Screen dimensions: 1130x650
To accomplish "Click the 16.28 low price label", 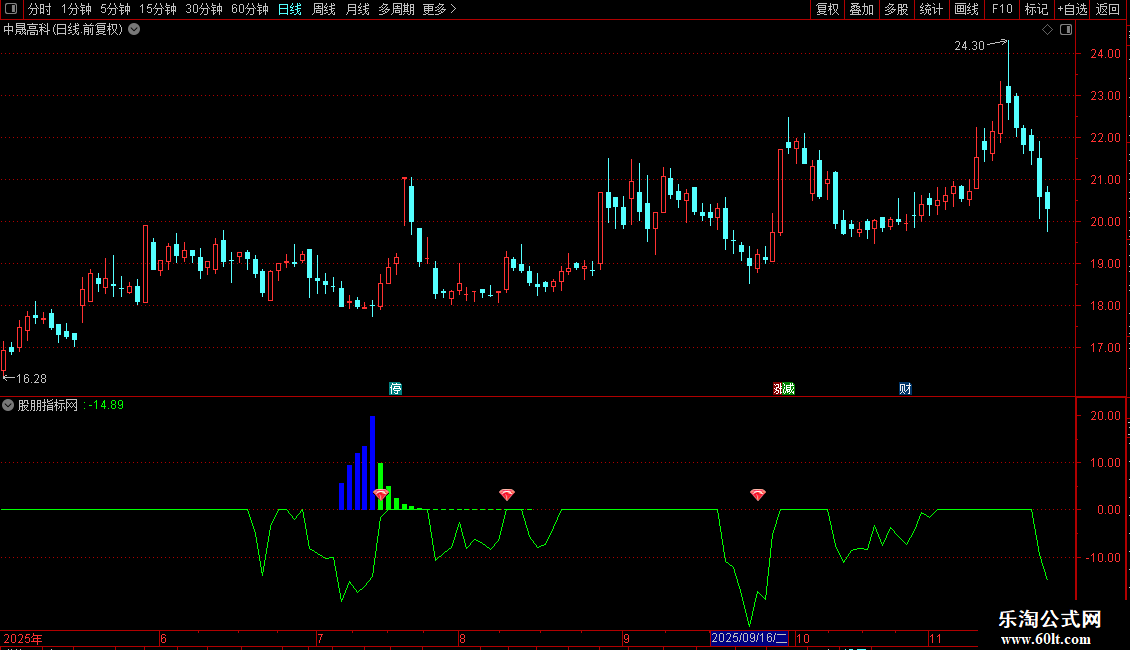I will (x=31, y=378).
